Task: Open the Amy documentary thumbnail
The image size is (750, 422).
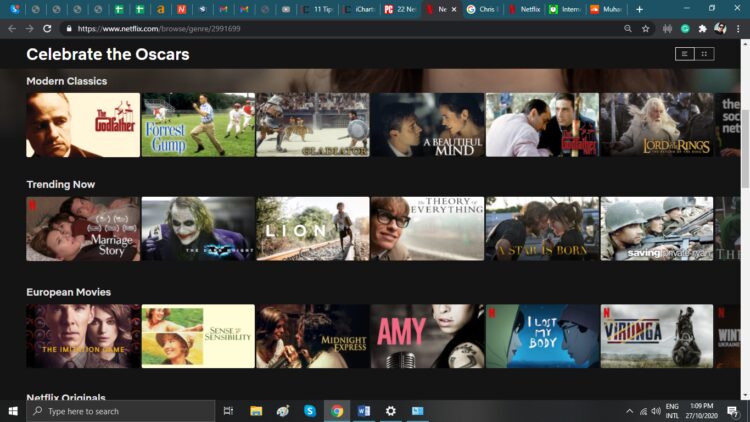Action: coord(428,336)
